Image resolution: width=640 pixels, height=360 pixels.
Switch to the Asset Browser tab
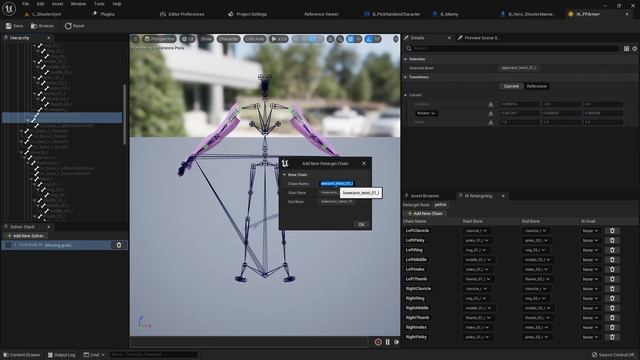[424, 196]
